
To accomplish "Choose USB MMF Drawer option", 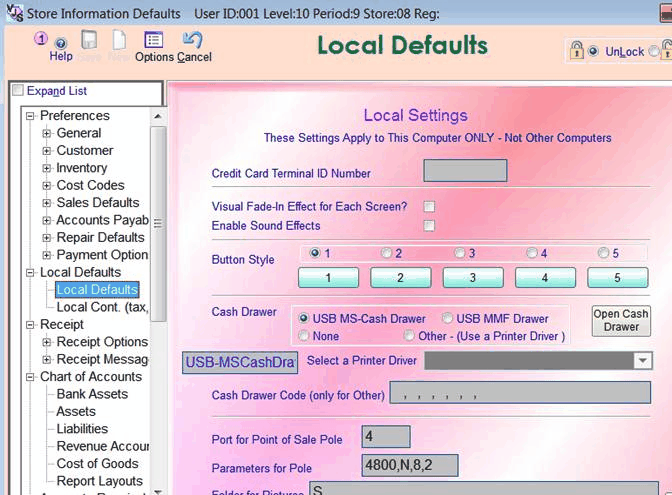I will (447, 318).
